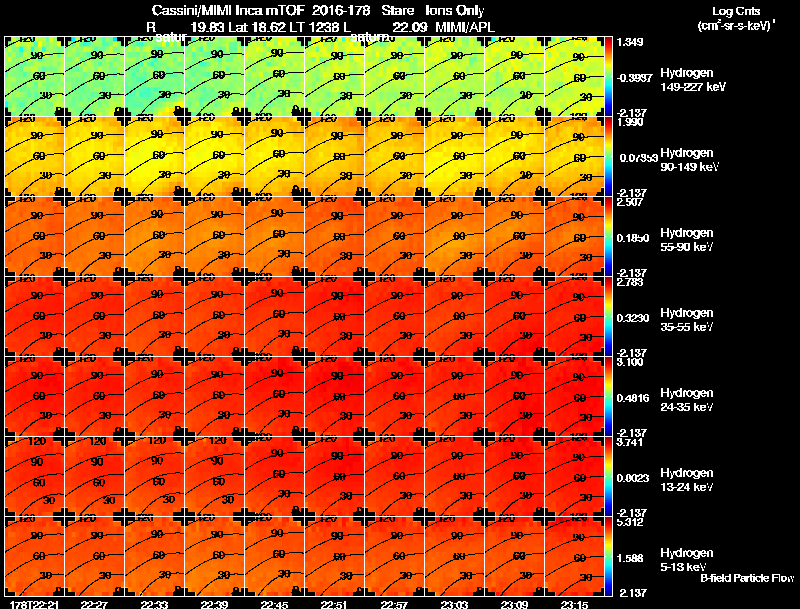
Task: Click the Hydrogen 149-227 keV color bar
Action: (x=608, y=77)
